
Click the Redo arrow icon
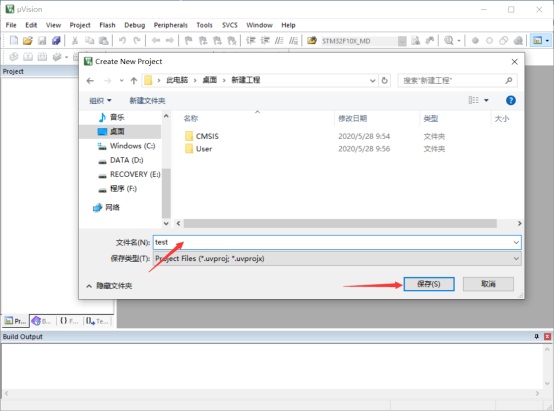(137, 41)
